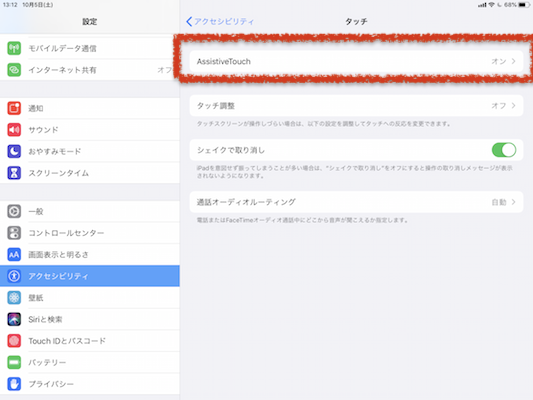Image resolution: width=533 pixels, height=400 pixels.
Task: Tap the 68% battery percentage text
Action: 510,5
